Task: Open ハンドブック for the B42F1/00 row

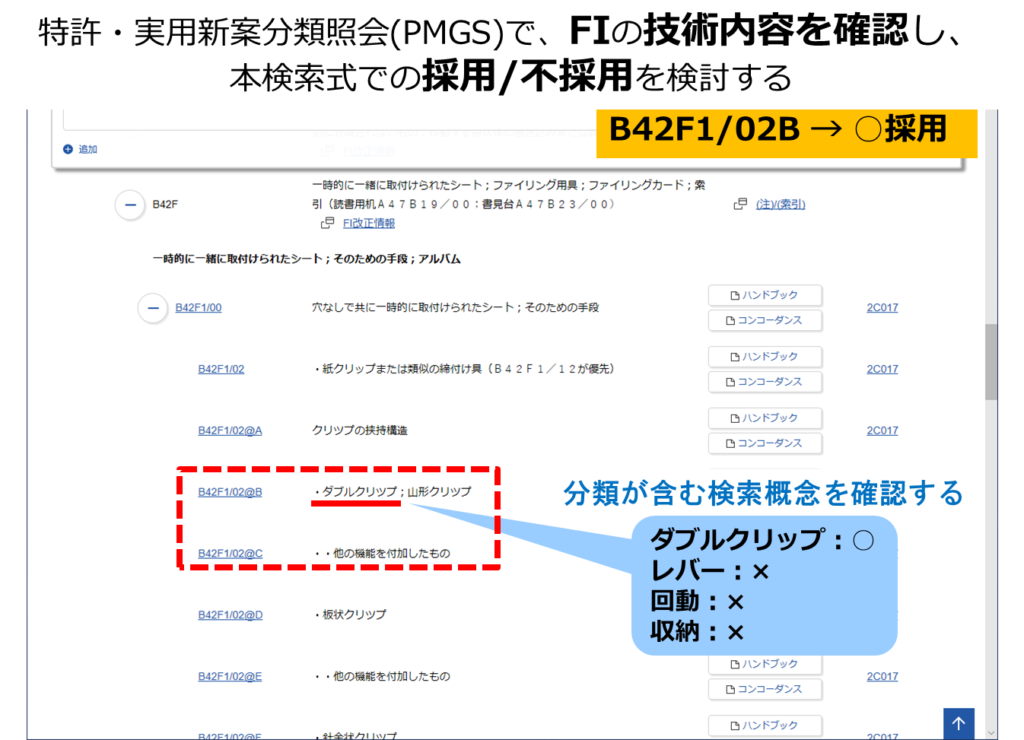Action: [x=765, y=295]
